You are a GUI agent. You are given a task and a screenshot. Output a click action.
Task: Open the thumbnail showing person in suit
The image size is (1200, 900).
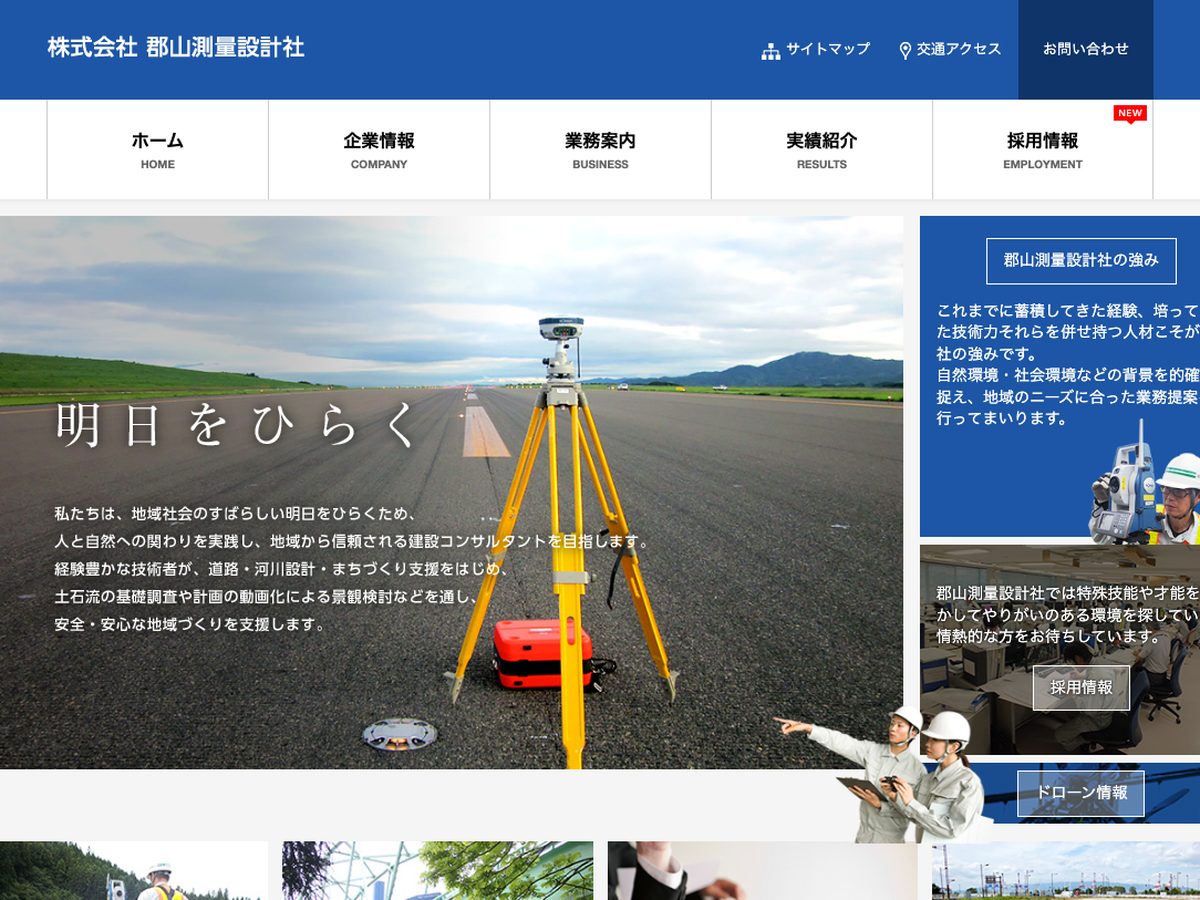762,870
